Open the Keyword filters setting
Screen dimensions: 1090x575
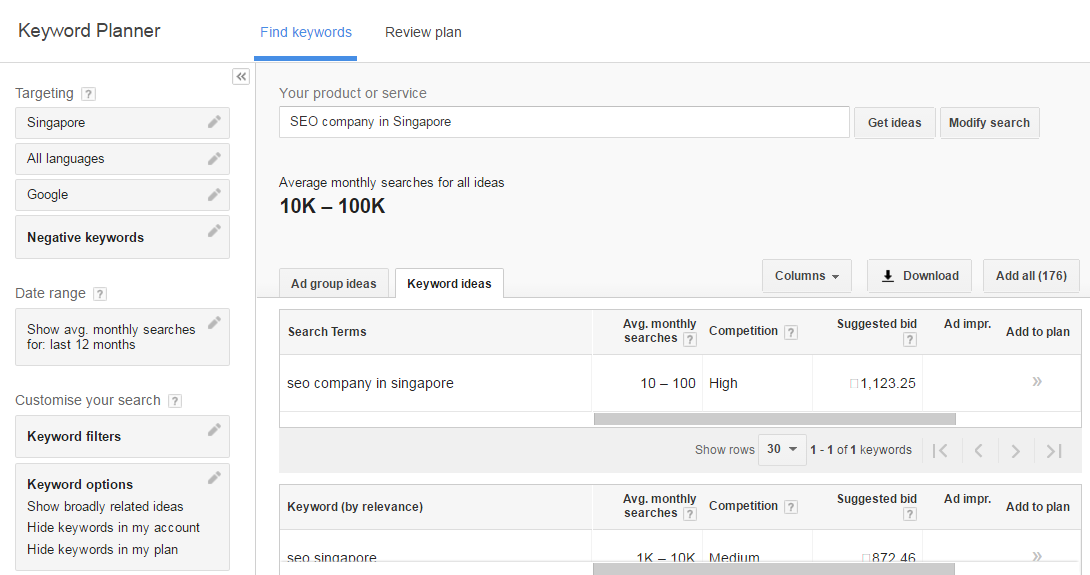coord(122,436)
